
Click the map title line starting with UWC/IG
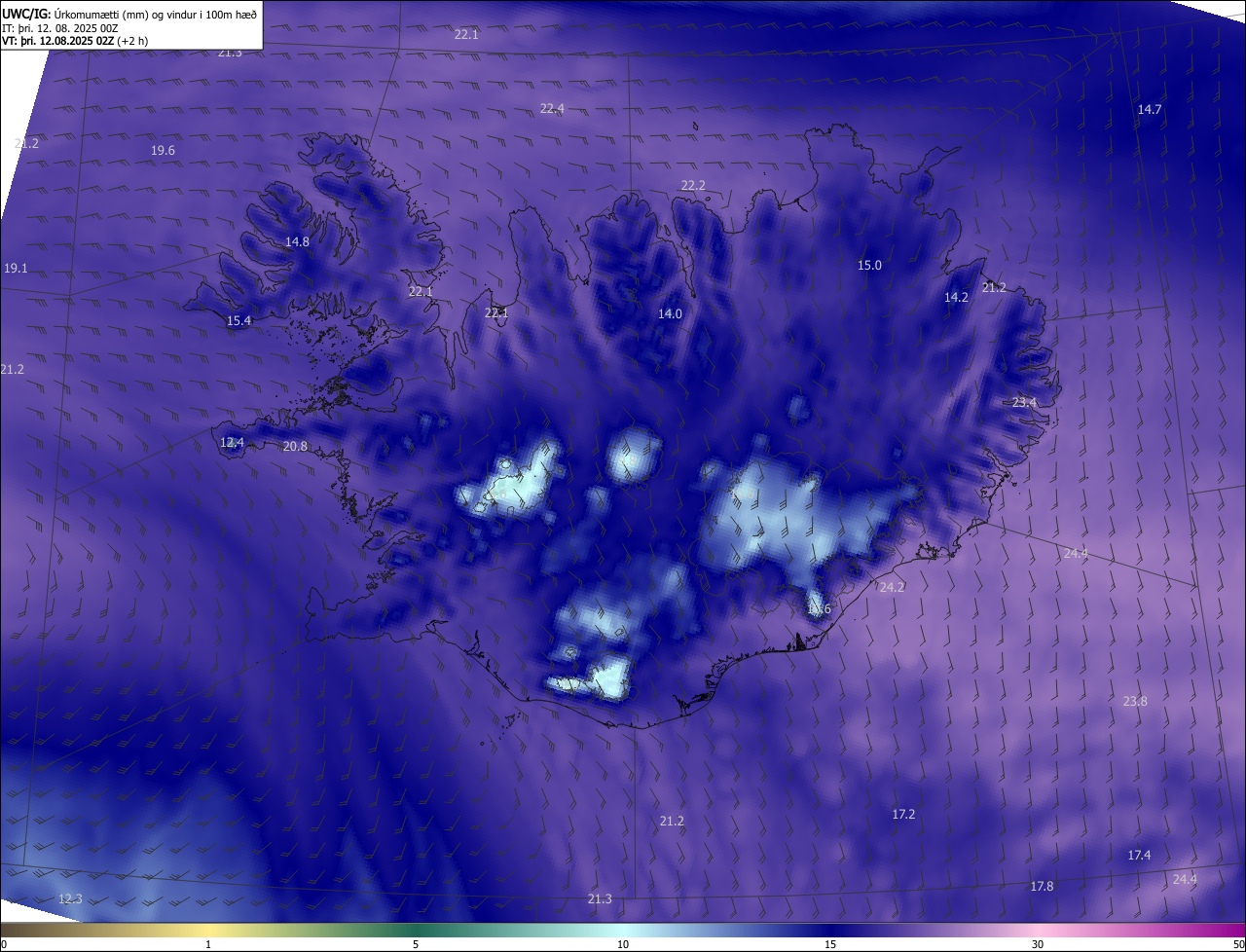(x=129, y=15)
